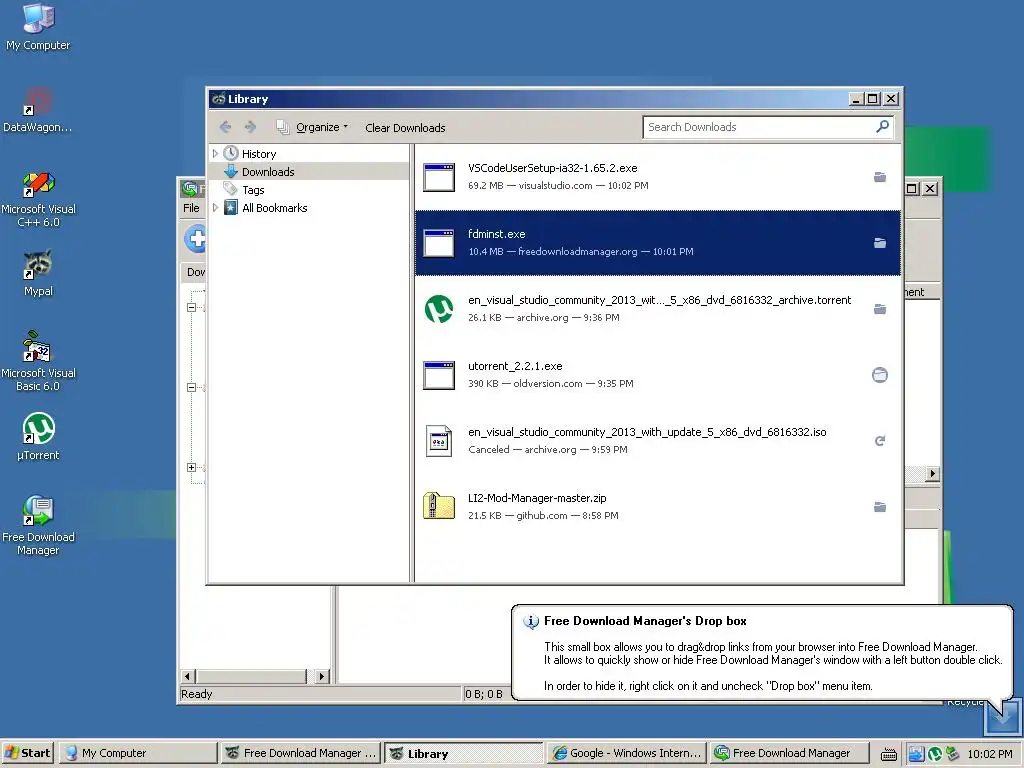Click the uTorrent tray icon
Image resolution: width=1024 pixels, height=768 pixels.
pos(935,754)
